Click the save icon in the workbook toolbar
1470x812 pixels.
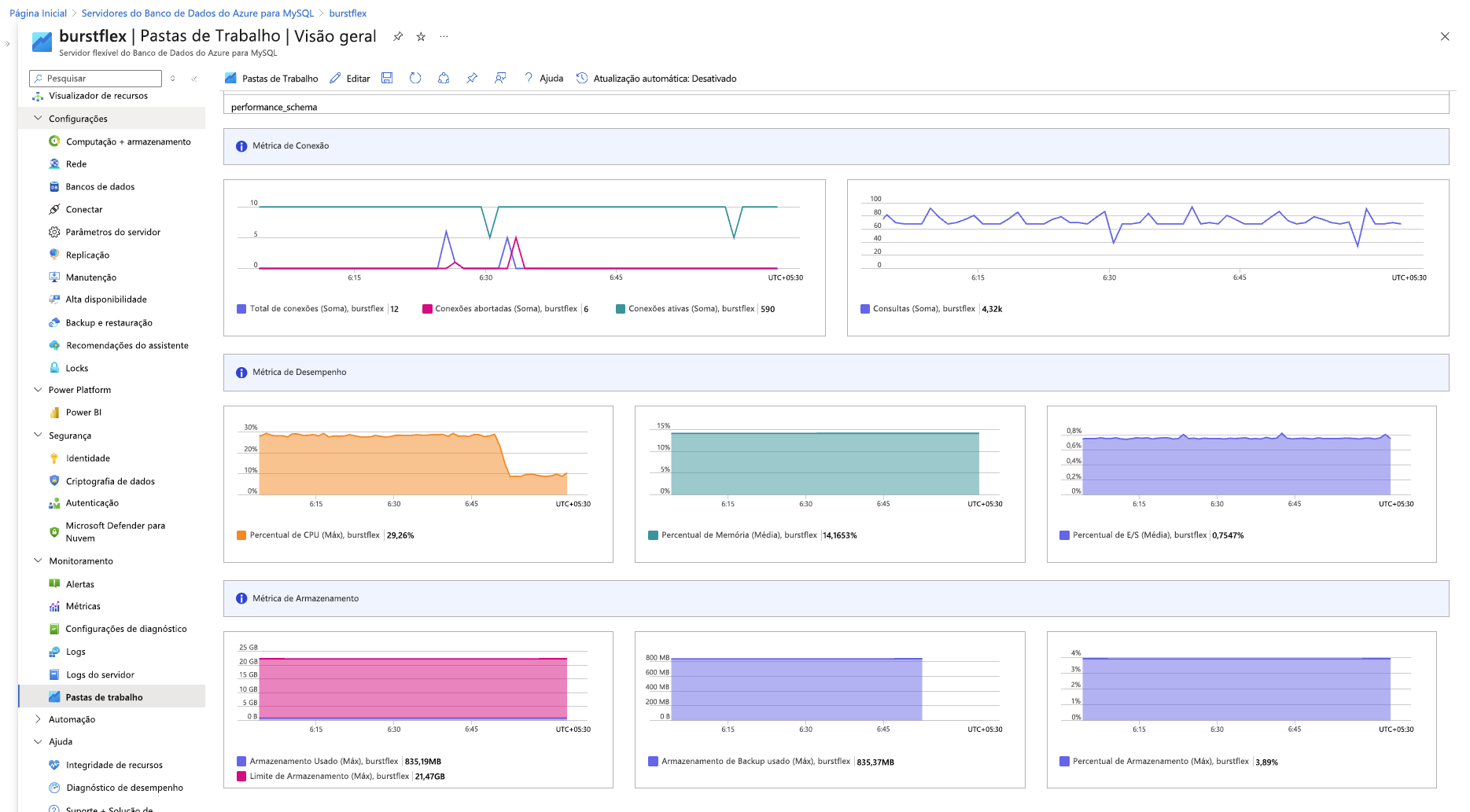click(387, 78)
